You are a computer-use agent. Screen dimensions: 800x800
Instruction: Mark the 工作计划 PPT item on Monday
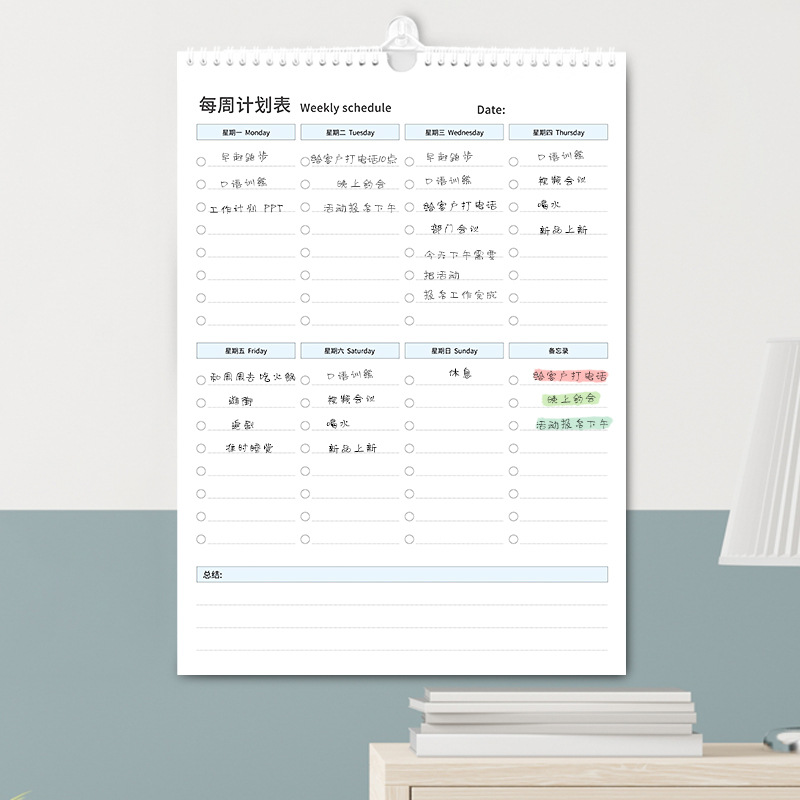[201, 206]
